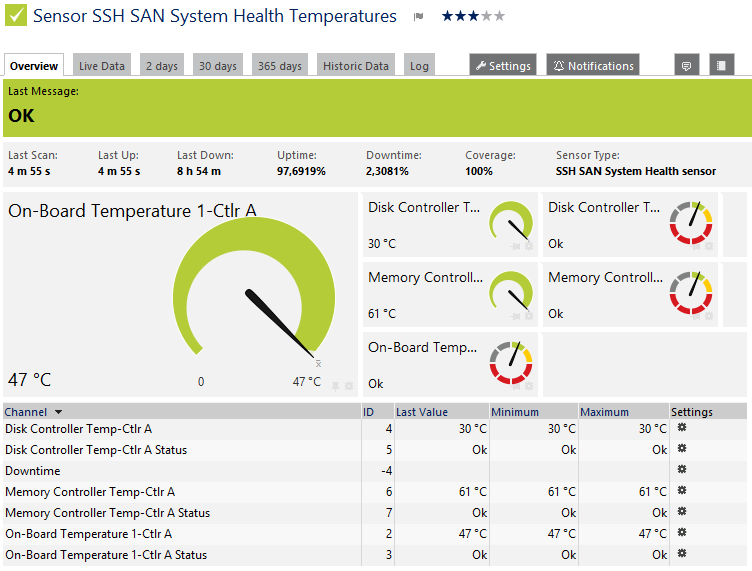
Task: Click the Coverage value 100%
Action: pyautogui.click(x=479, y=171)
